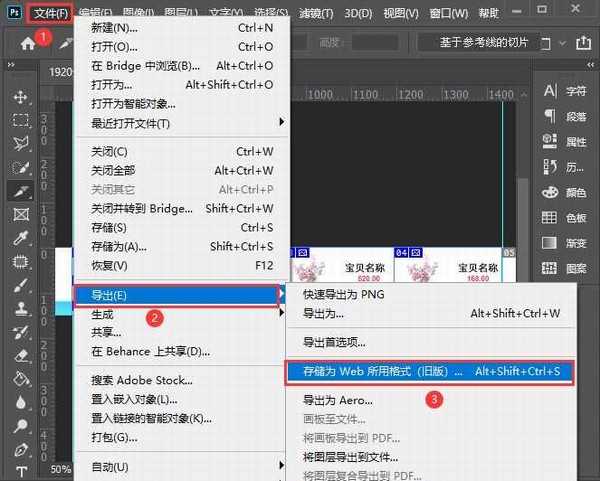
Task: Select the Rectangular Marquee tool
Action: [x=20, y=120]
